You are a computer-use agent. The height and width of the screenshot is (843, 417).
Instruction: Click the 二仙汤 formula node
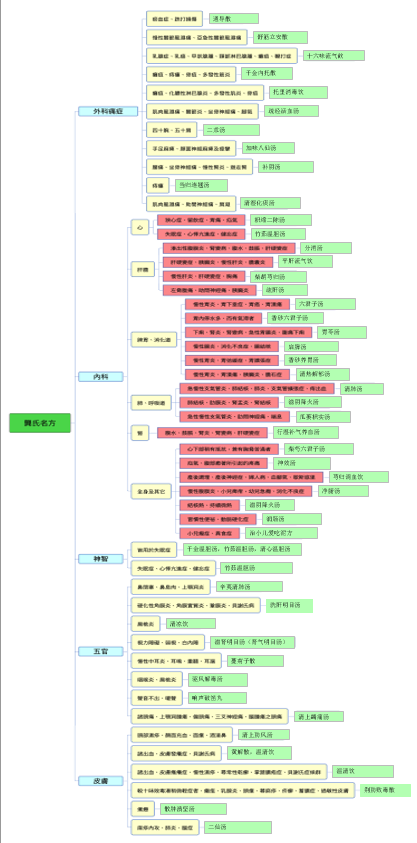pyautogui.click(x=238, y=827)
